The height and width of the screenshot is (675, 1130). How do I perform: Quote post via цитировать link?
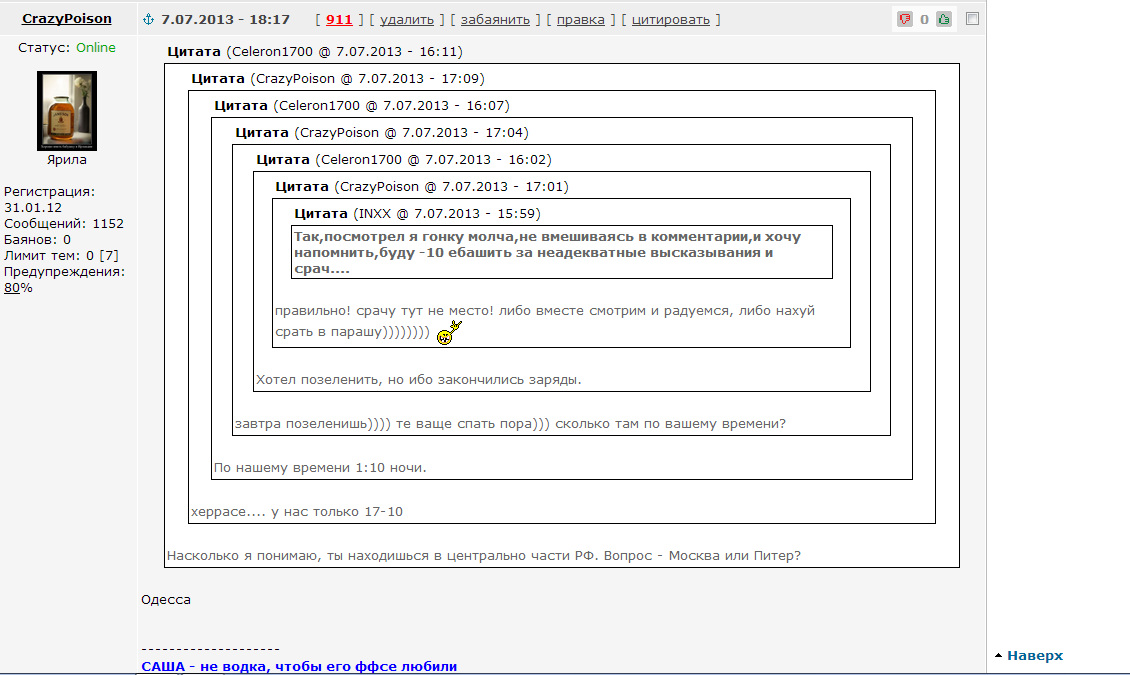[670, 20]
